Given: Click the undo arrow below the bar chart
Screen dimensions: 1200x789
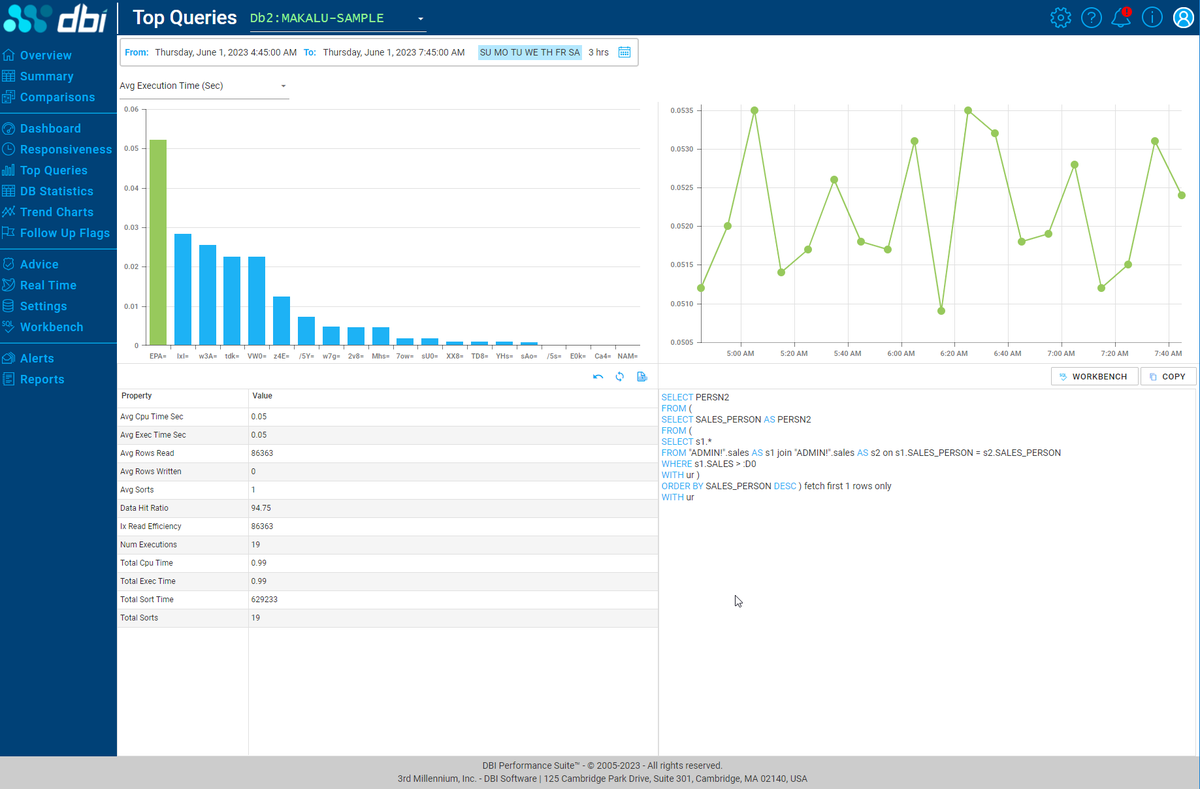Looking at the screenshot, I should 598,376.
